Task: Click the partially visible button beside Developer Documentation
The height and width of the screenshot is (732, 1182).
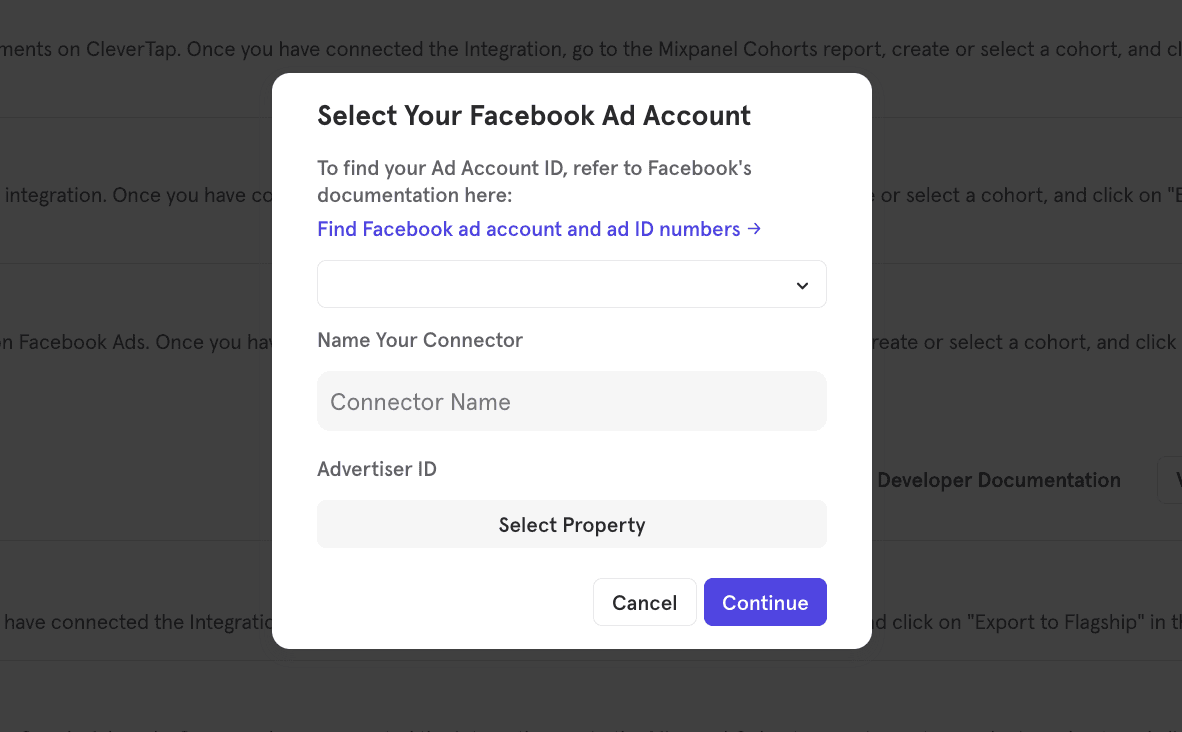Action: (1173, 480)
